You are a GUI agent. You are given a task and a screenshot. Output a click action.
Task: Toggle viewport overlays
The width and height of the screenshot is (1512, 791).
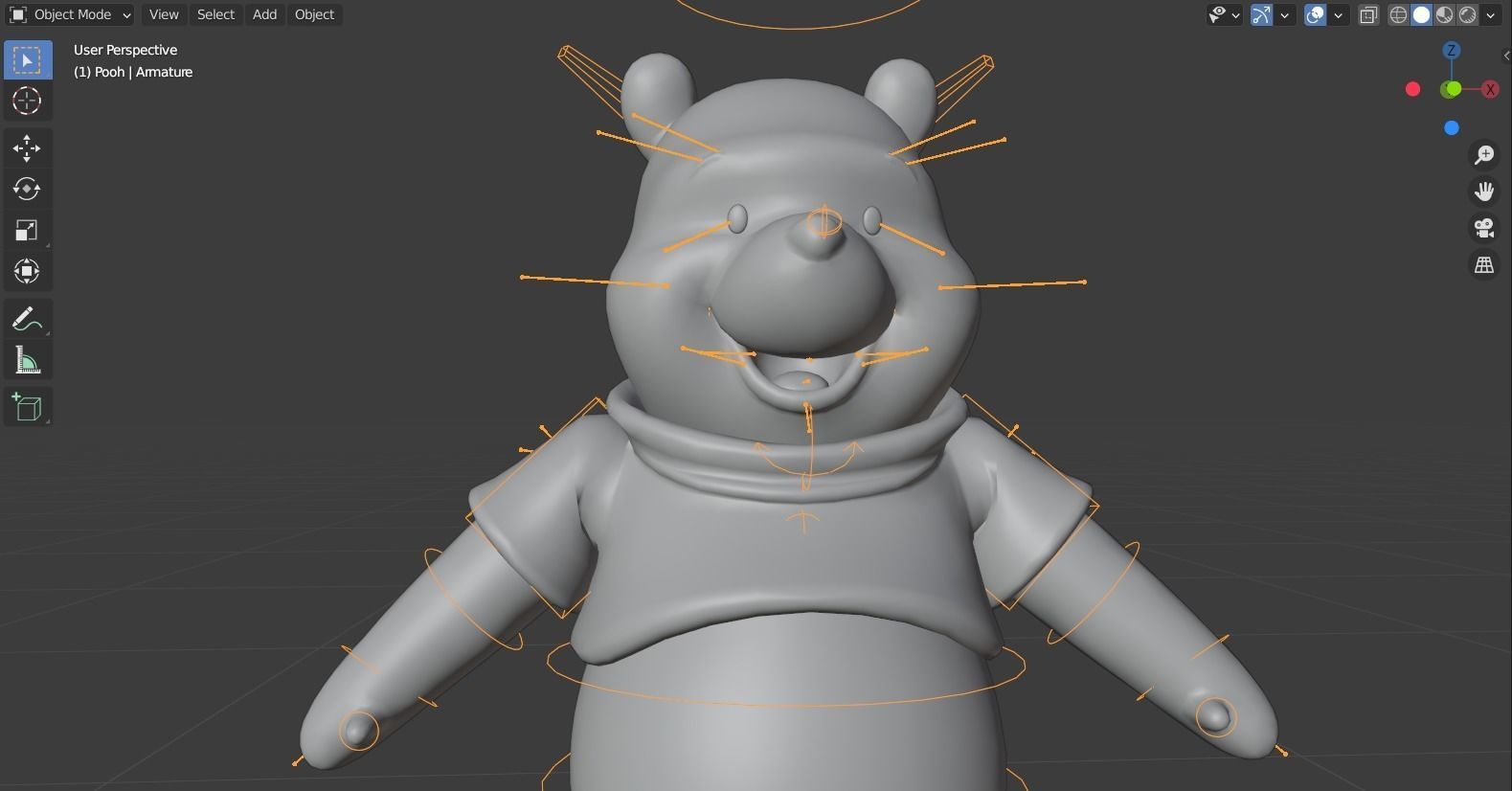(1316, 14)
